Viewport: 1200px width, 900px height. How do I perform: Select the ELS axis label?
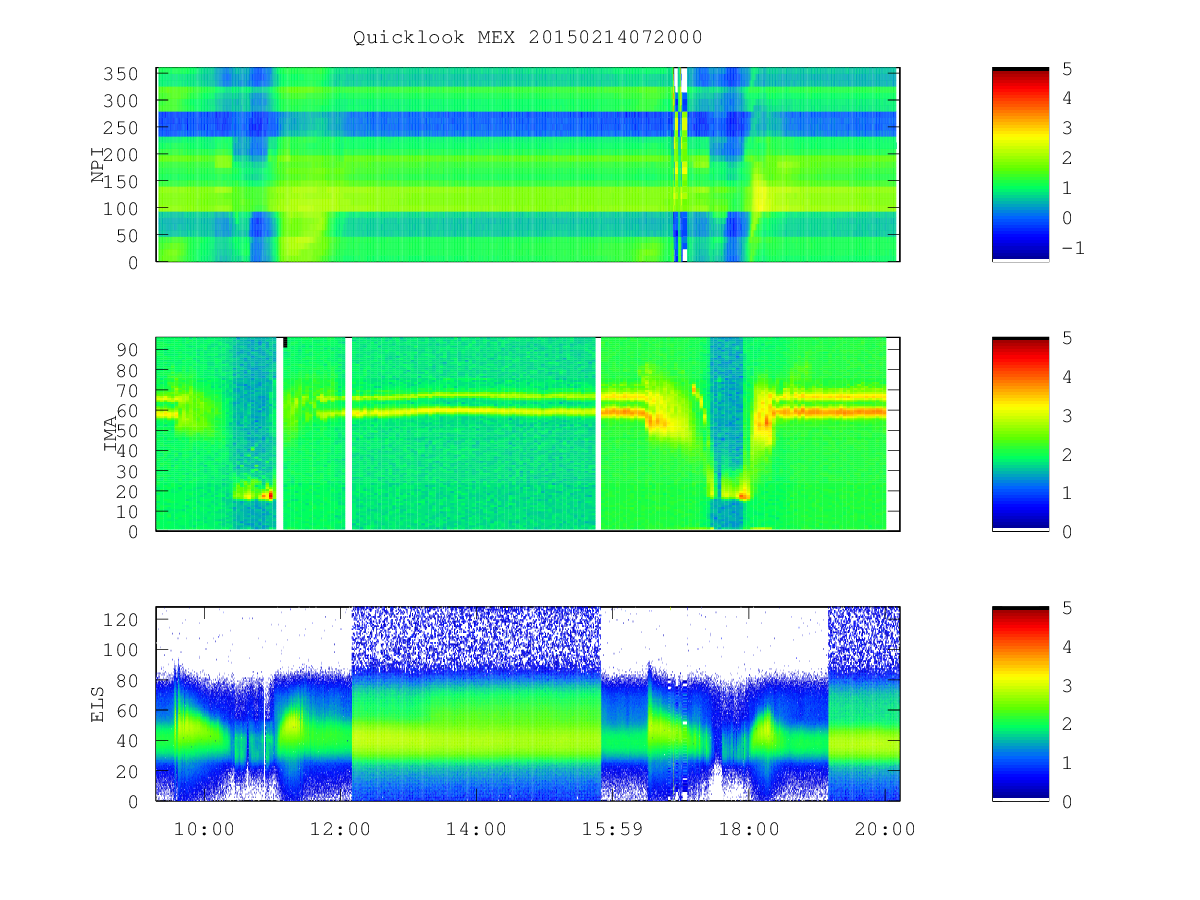pos(98,704)
